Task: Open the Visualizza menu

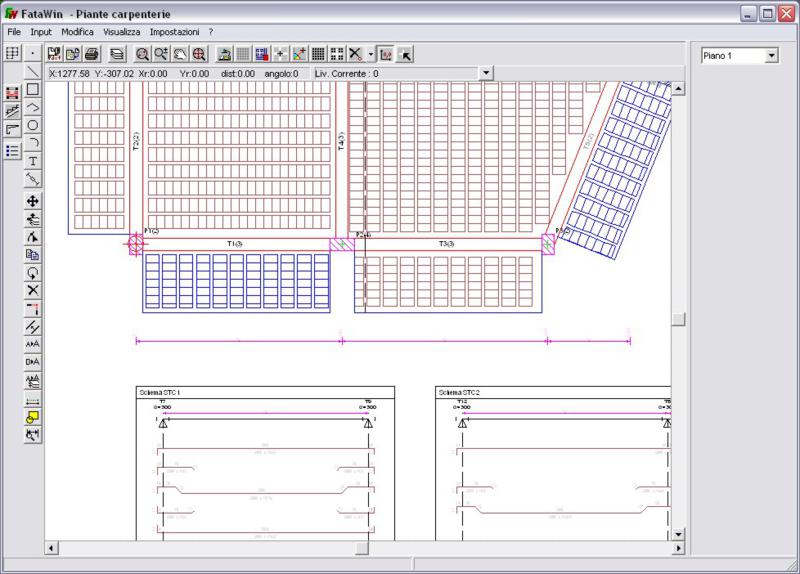Action: (121, 32)
